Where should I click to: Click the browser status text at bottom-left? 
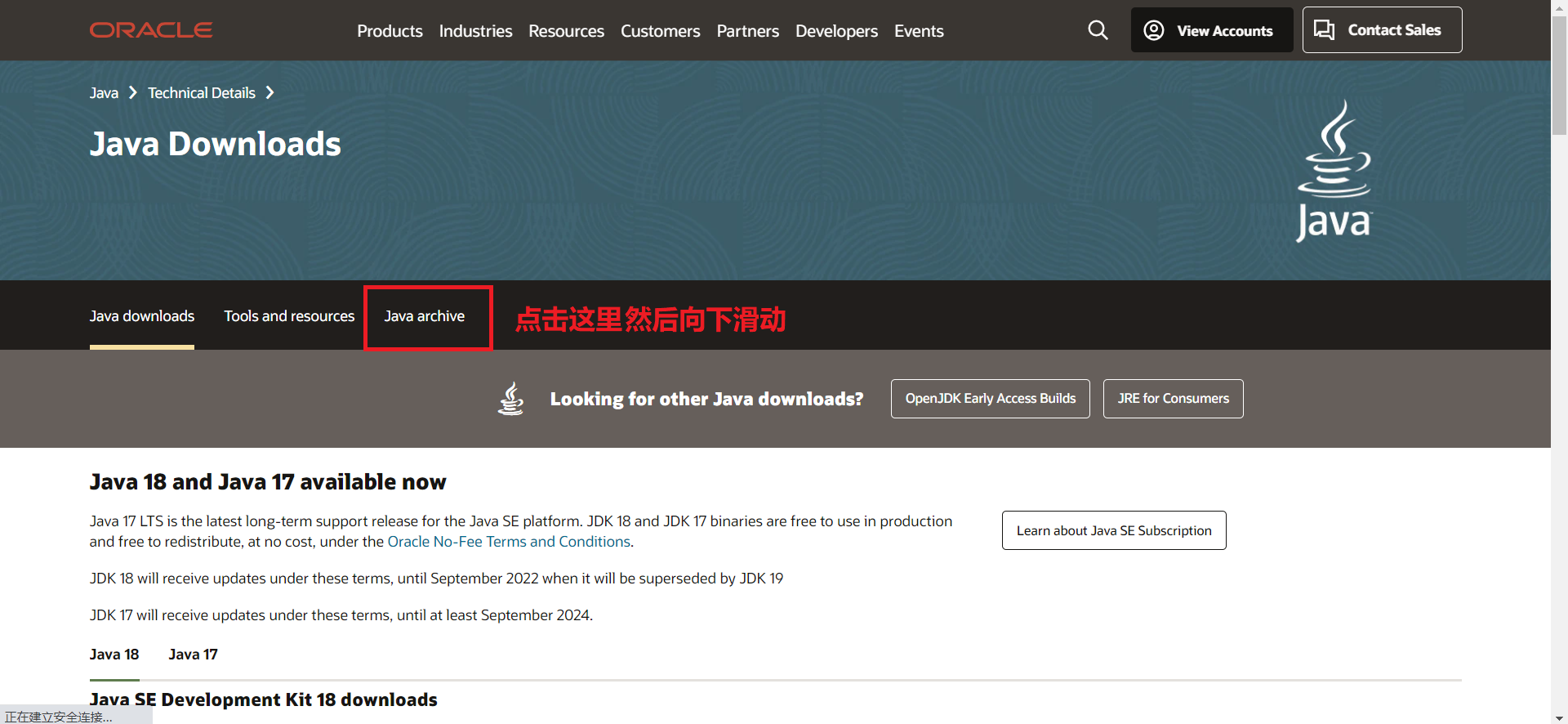[59, 717]
